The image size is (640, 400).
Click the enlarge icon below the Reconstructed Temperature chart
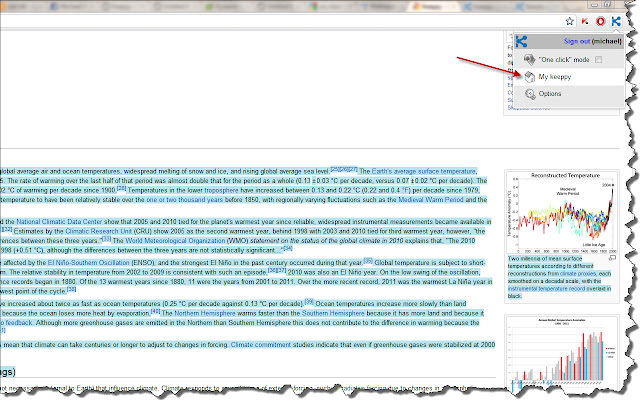click(x=612, y=258)
